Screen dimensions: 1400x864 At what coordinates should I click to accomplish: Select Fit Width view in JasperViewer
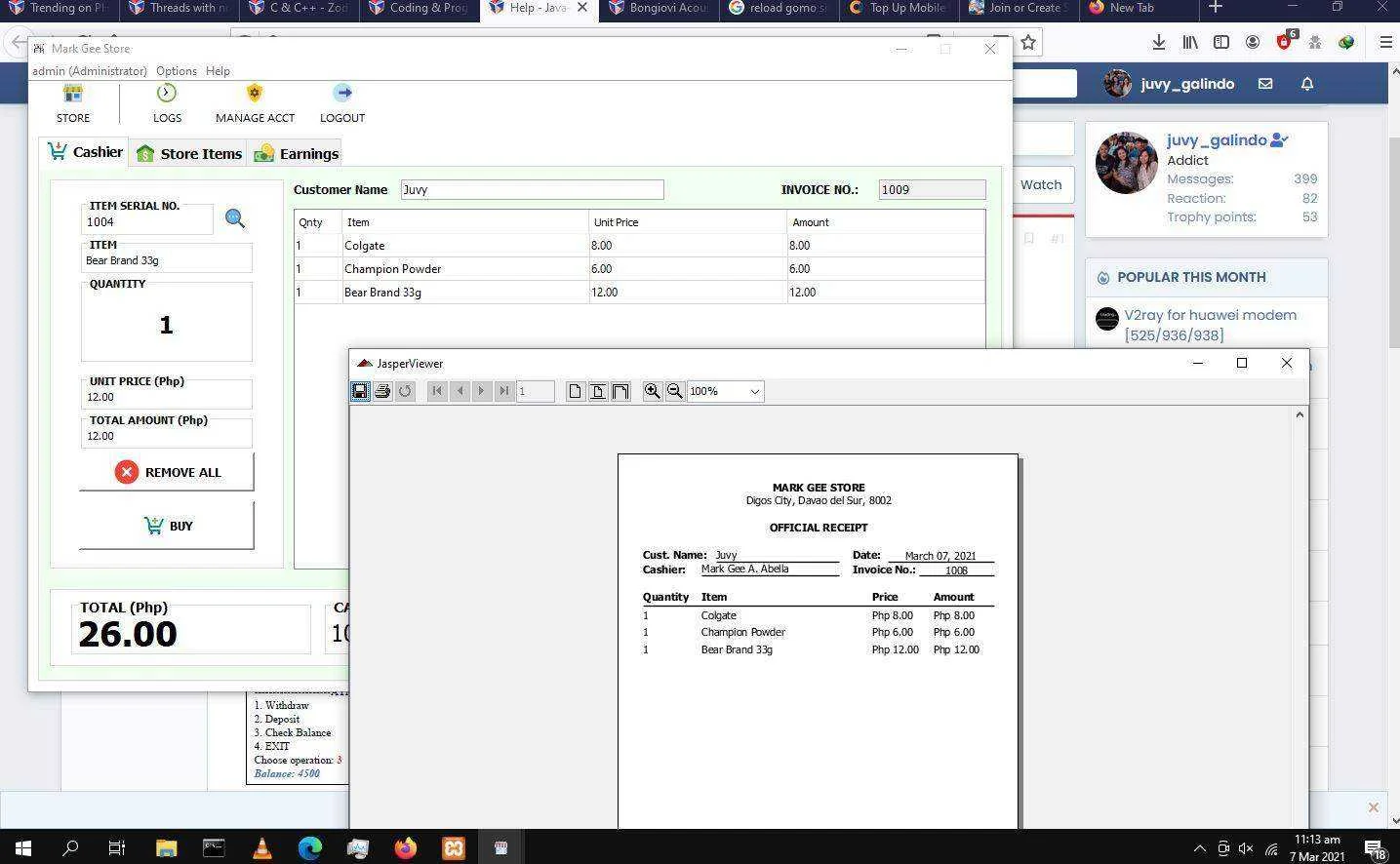click(620, 391)
